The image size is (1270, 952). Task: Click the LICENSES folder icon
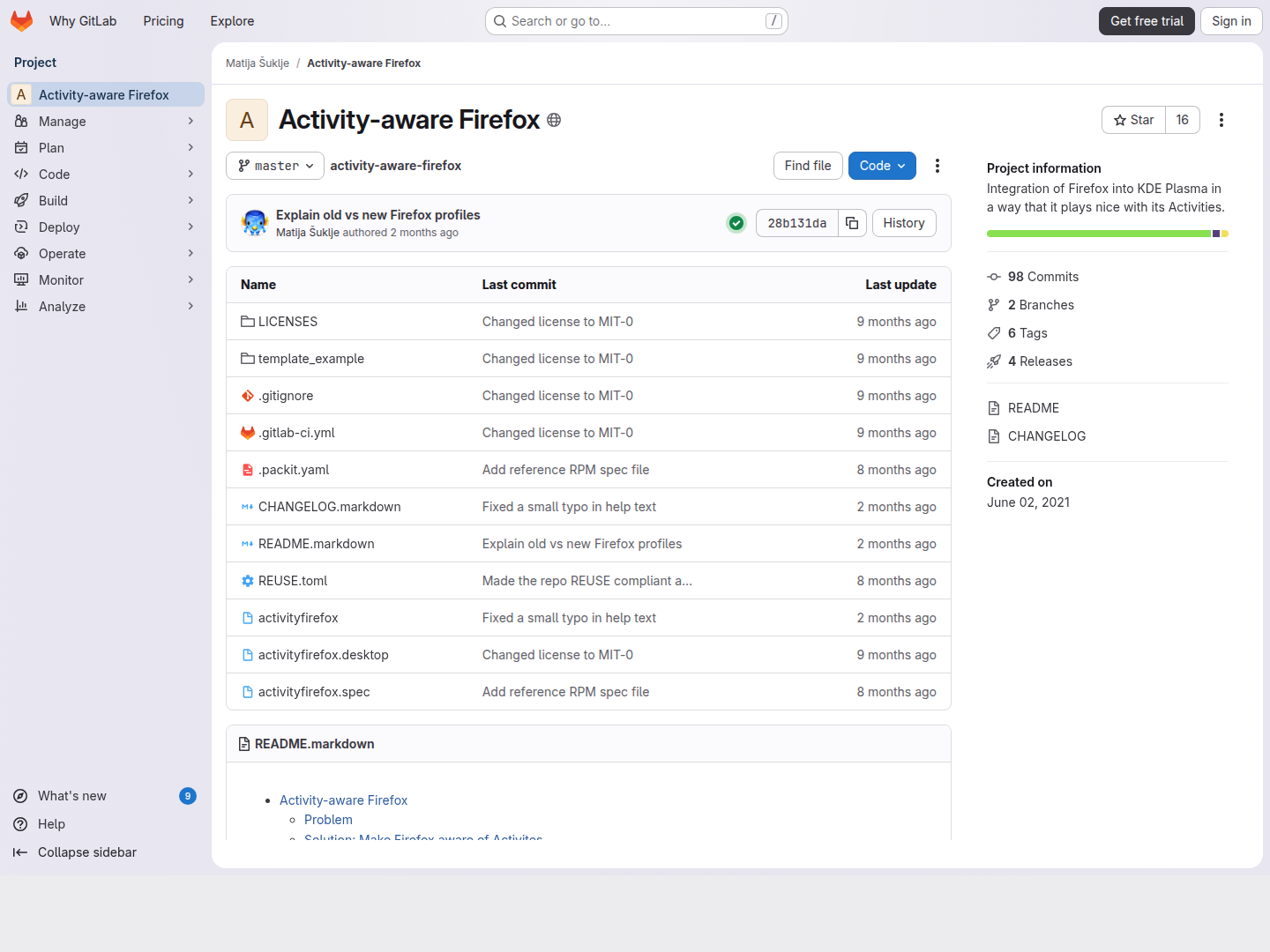click(248, 322)
